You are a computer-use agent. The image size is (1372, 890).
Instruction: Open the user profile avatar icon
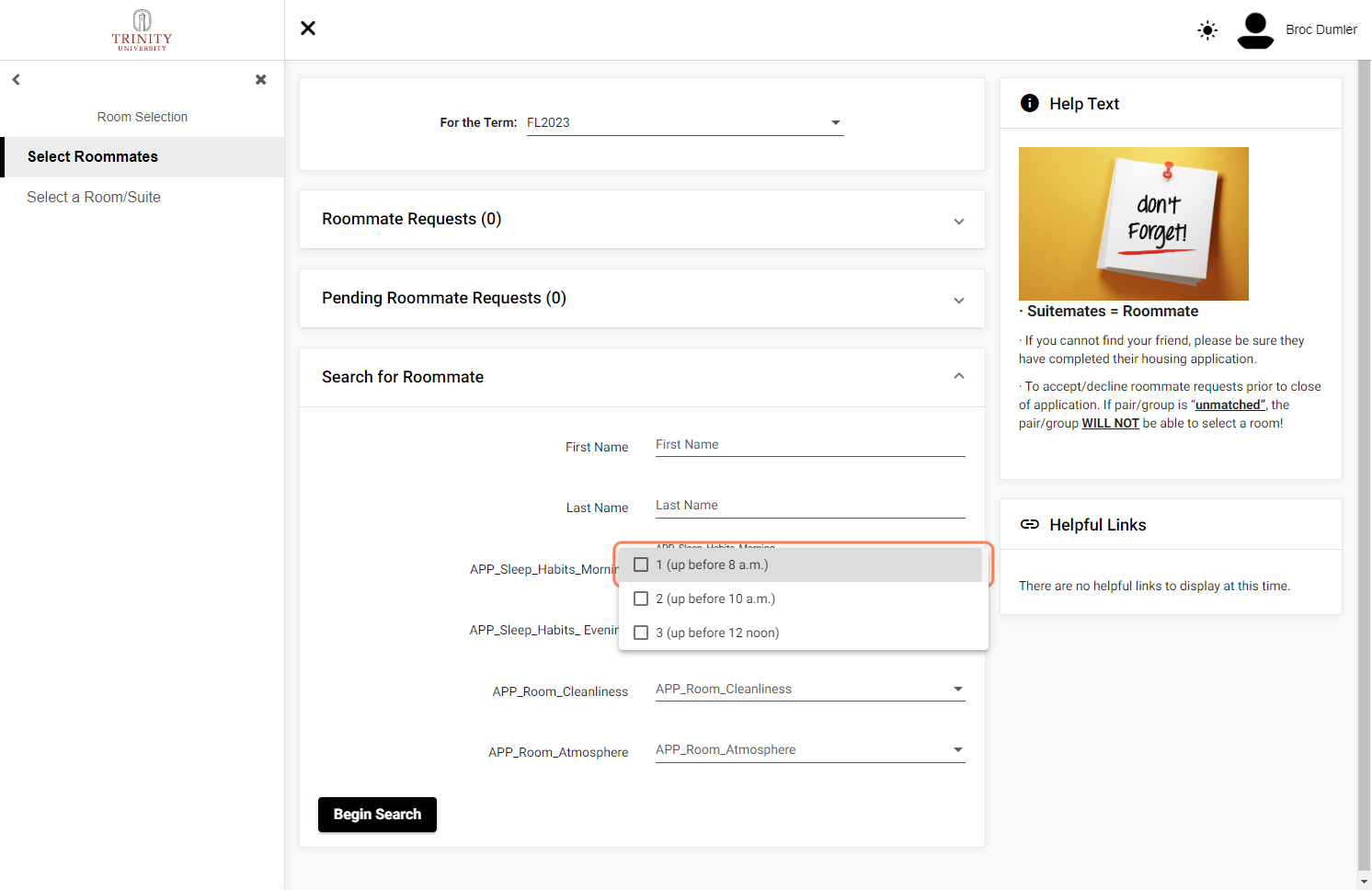(1255, 30)
